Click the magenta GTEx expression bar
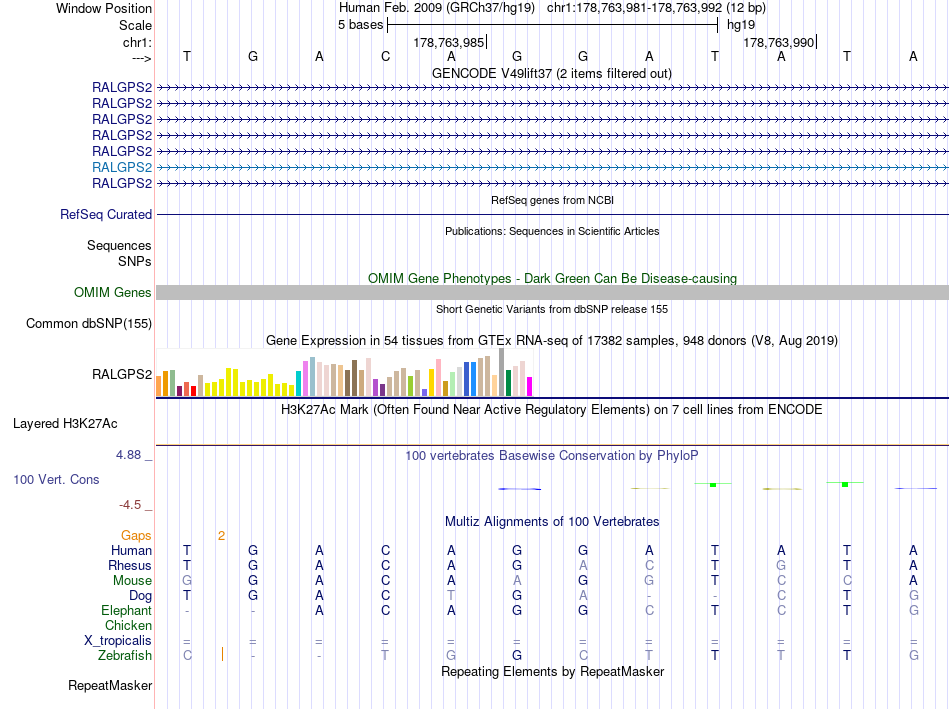950x709 pixels. coord(529,387)
